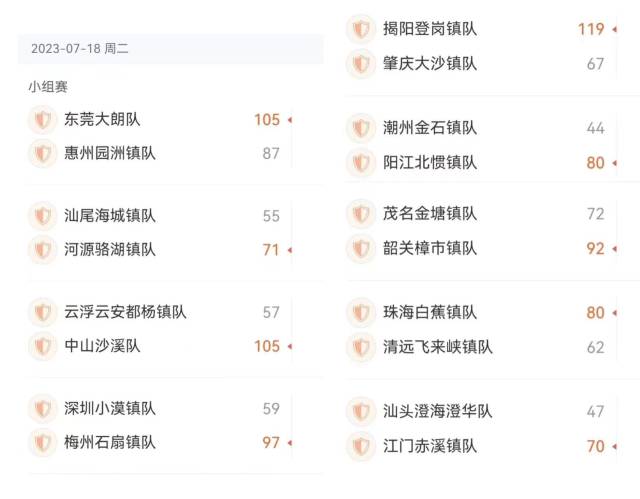Open the 河源骆湖镇队 team name
The width and height of the screenshot is (640, 499).
click(110, 250)
